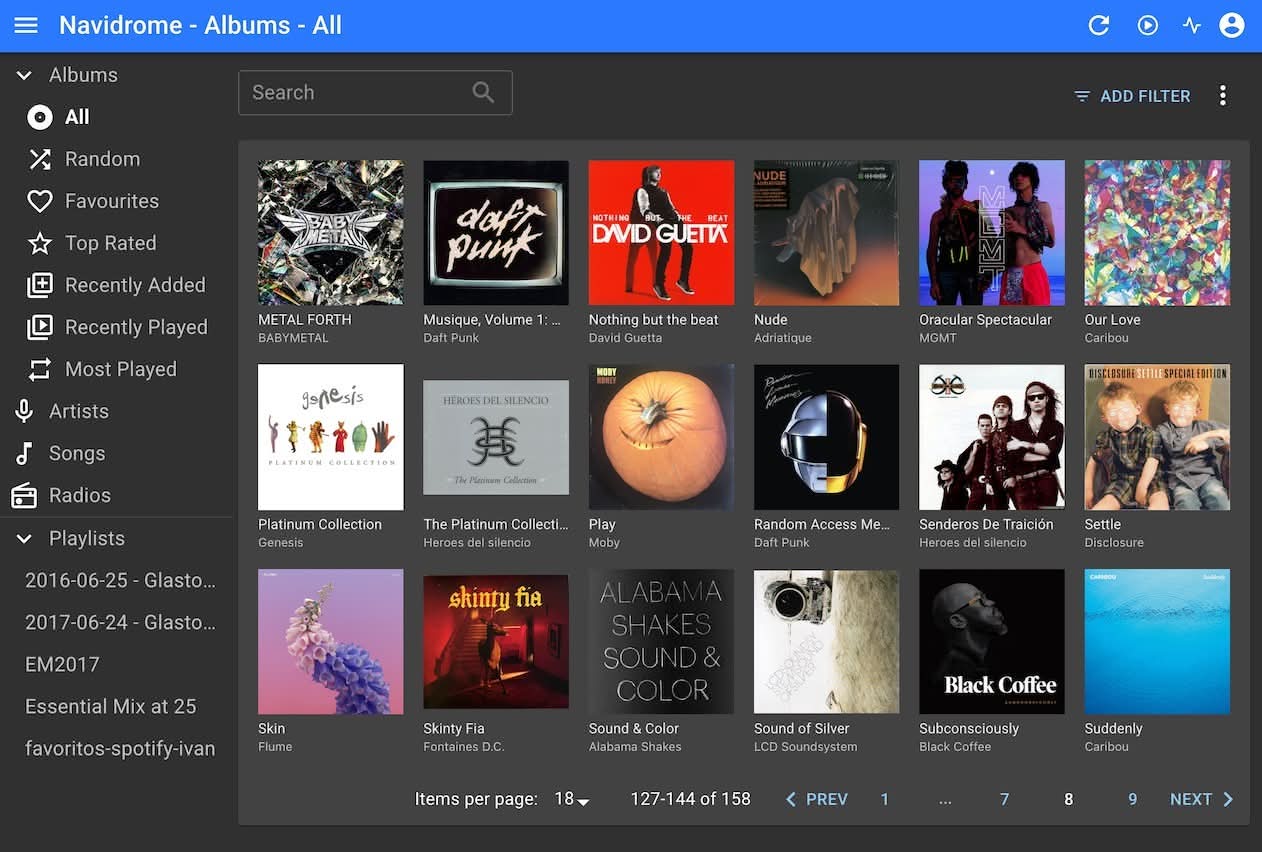This screenshot has width=1262, height=852.
Task: Open the hamburger navigation menu
Action: click(26, 25)
